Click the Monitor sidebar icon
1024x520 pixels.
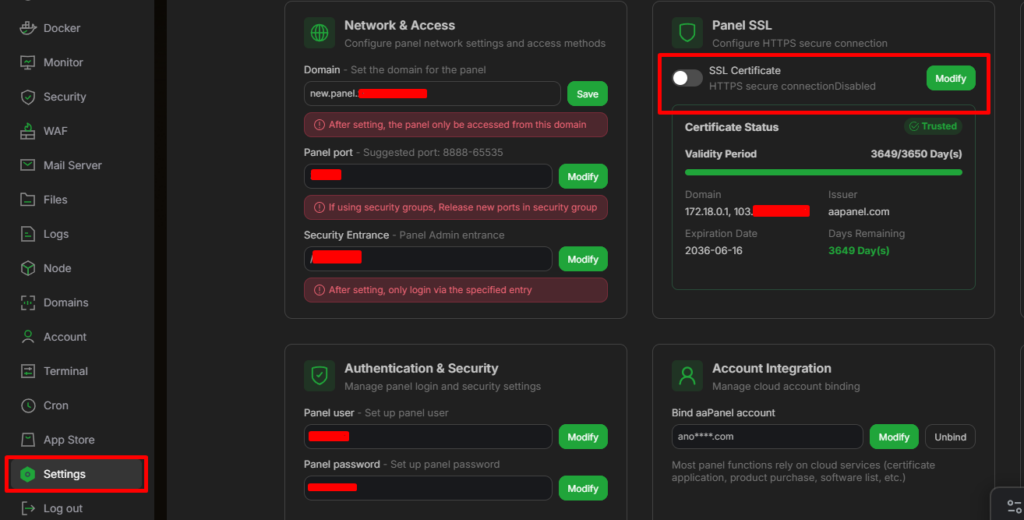[x=27, y=63]
